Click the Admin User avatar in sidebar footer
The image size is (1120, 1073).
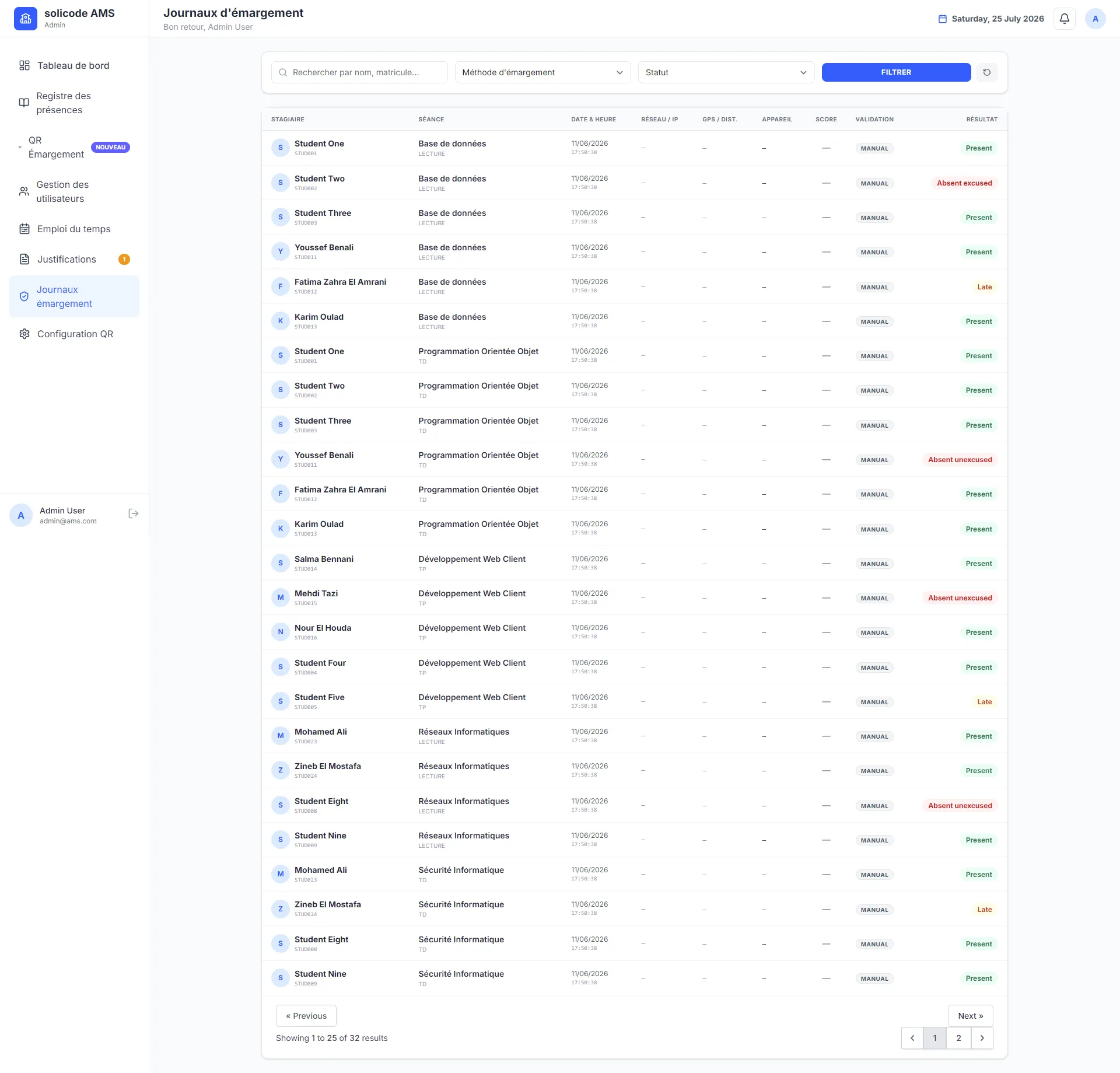click(21, 515)
